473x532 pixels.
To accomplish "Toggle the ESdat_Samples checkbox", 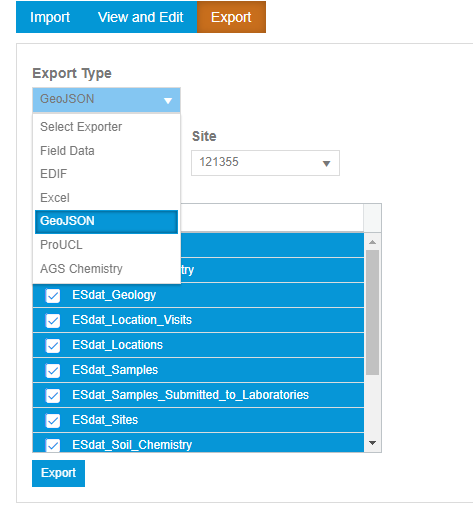I will tap(53, 371).
